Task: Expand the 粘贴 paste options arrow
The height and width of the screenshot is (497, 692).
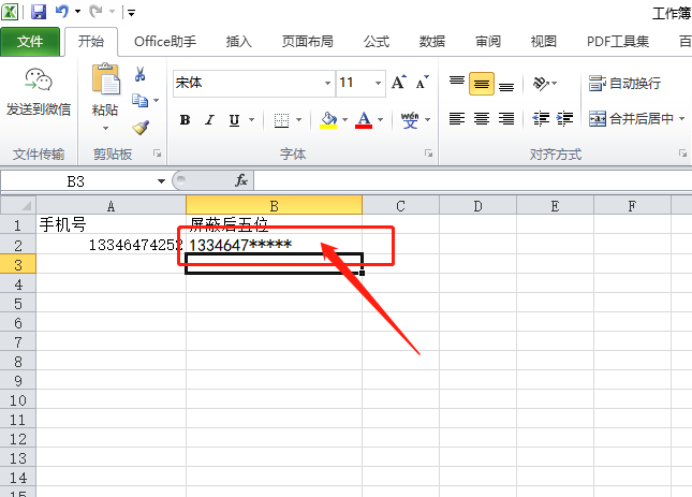Action: (x=105, y=128)
